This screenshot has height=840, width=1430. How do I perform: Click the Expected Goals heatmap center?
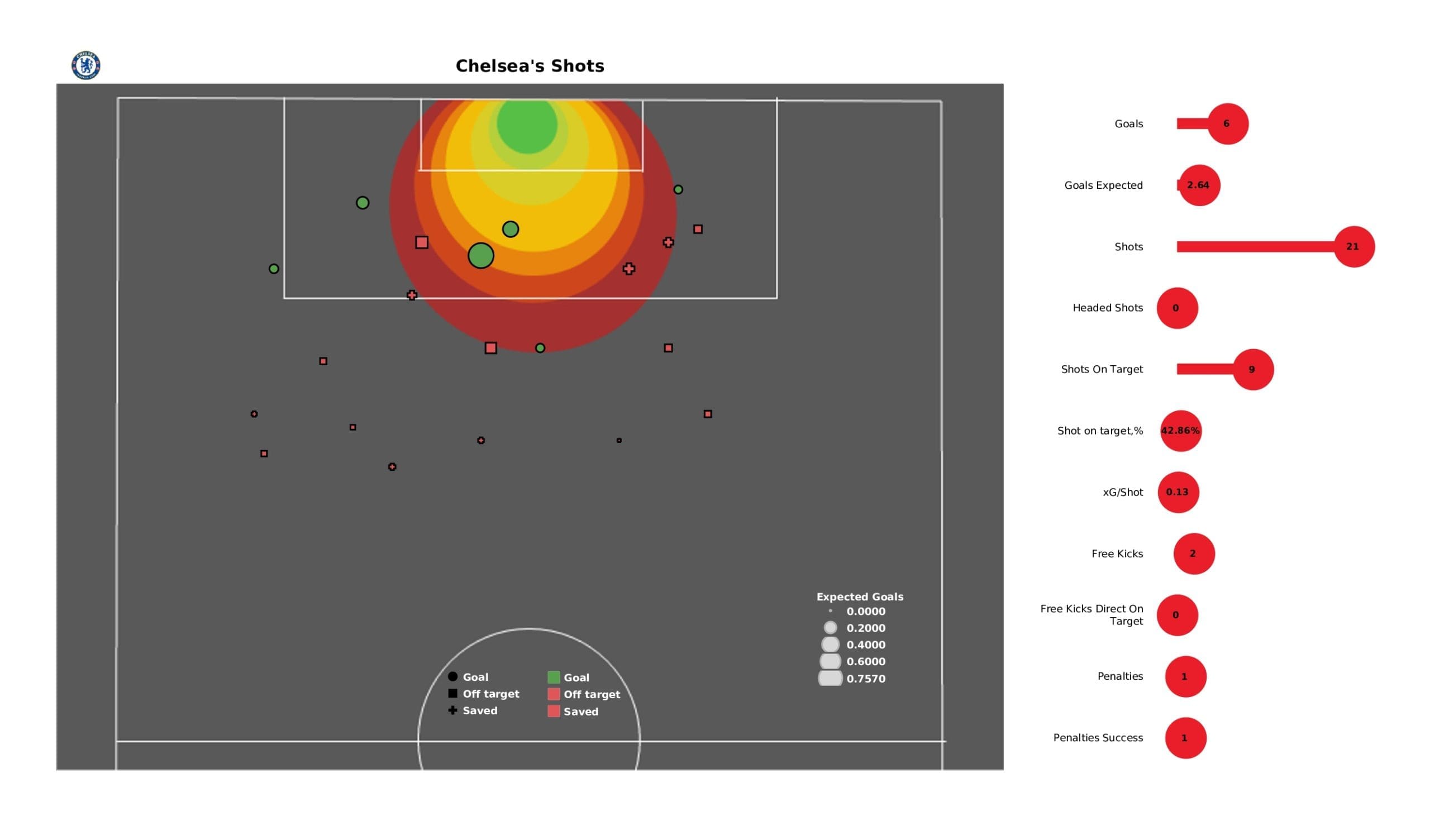point(530,120)
